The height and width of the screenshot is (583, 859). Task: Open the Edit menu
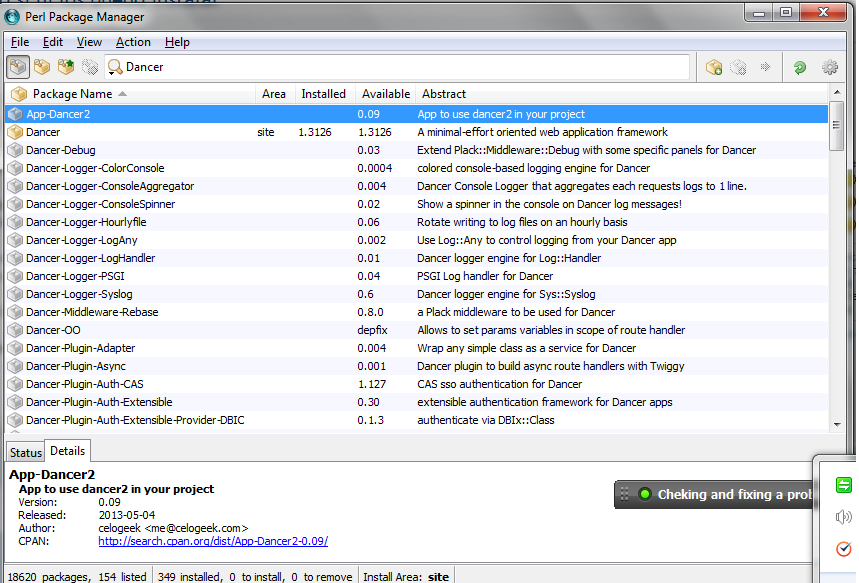[53, 42]
